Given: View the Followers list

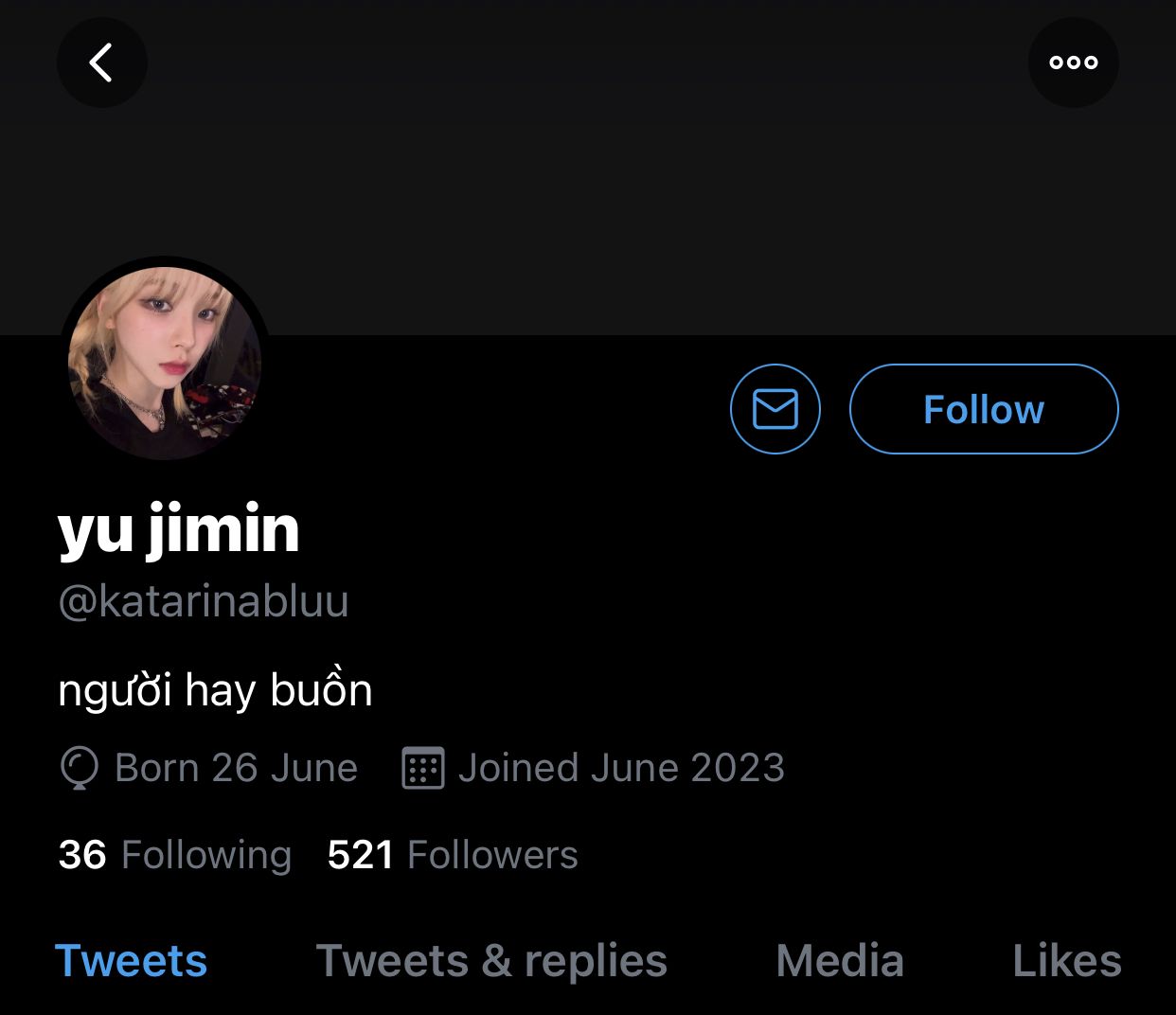Looking at the screenshot, I should click(x=491, y=855).
